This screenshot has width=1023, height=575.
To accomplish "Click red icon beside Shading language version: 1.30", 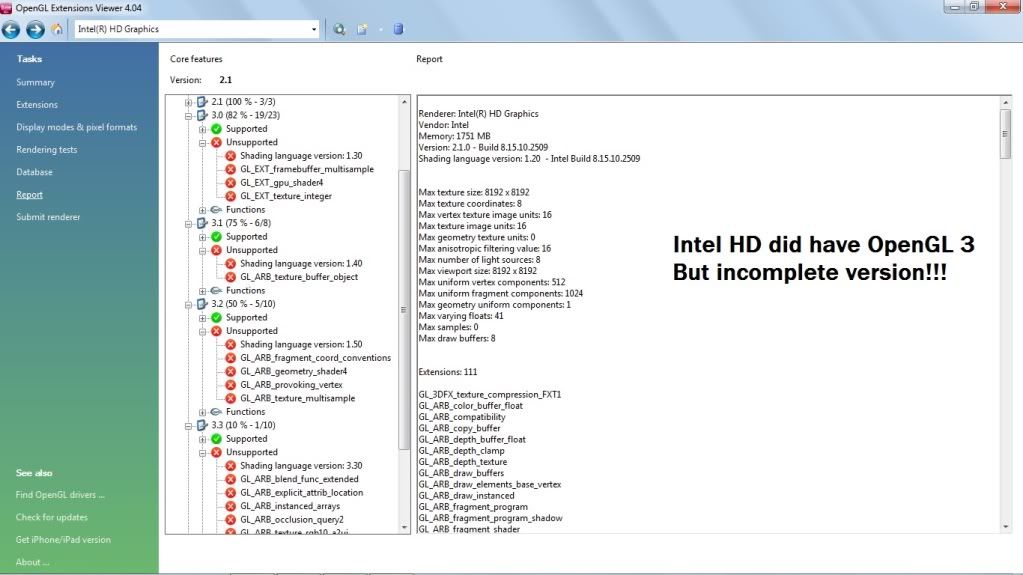I will pos(230,156).
